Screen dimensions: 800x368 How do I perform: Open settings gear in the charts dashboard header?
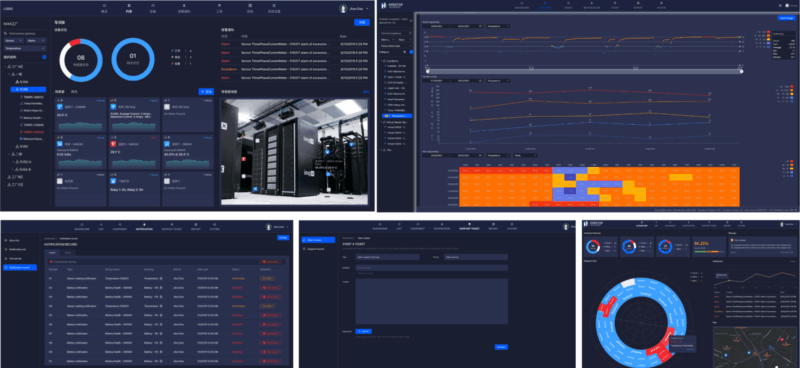[780, 5]
